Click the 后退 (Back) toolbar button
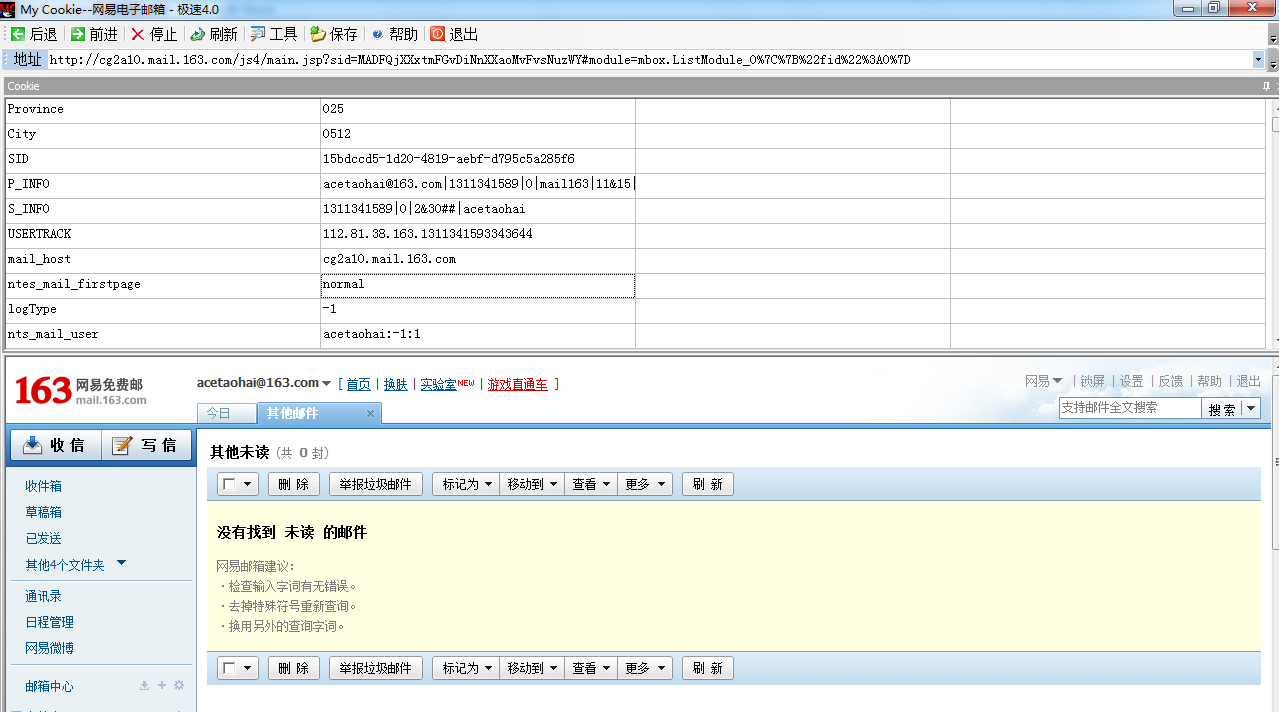The height and width of the screenshot is (712, 1279). [34, 34]
